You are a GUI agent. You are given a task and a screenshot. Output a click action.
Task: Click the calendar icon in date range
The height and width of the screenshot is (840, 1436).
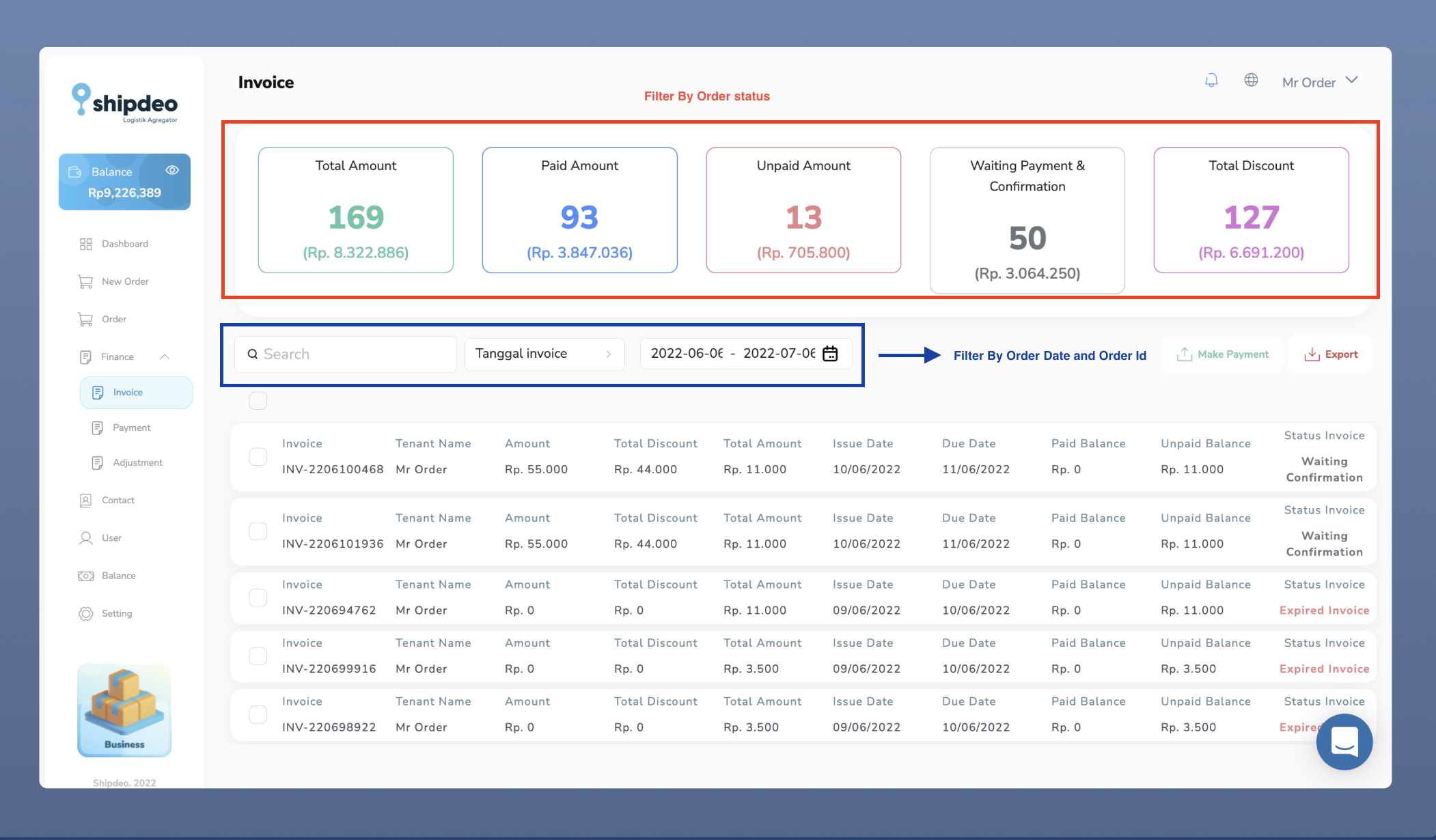point(830,354)
